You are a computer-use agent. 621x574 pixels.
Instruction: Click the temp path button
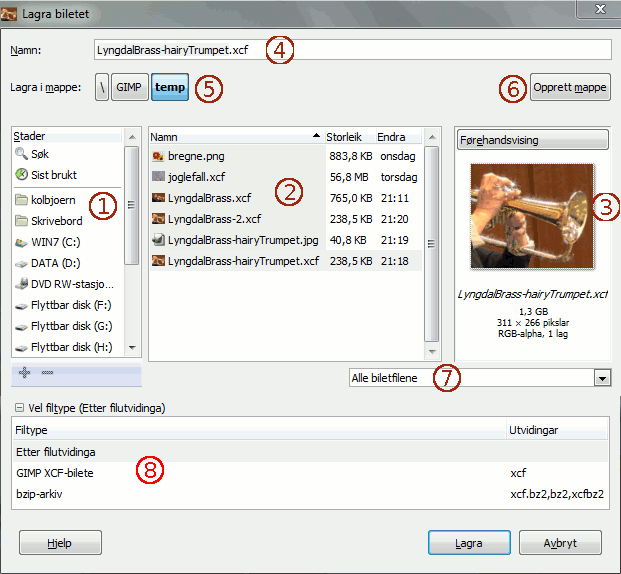point(170,88)
